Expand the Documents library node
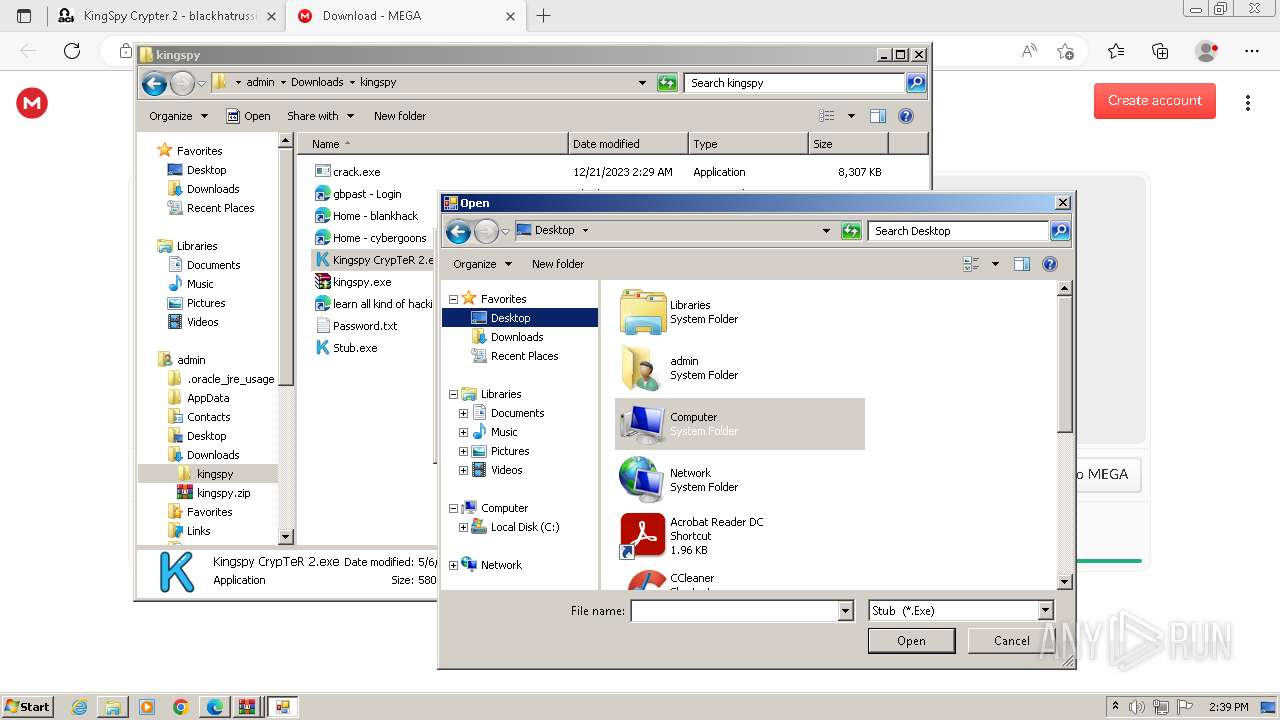Viewport: 1280px width, 720px height. pos(463,413)
